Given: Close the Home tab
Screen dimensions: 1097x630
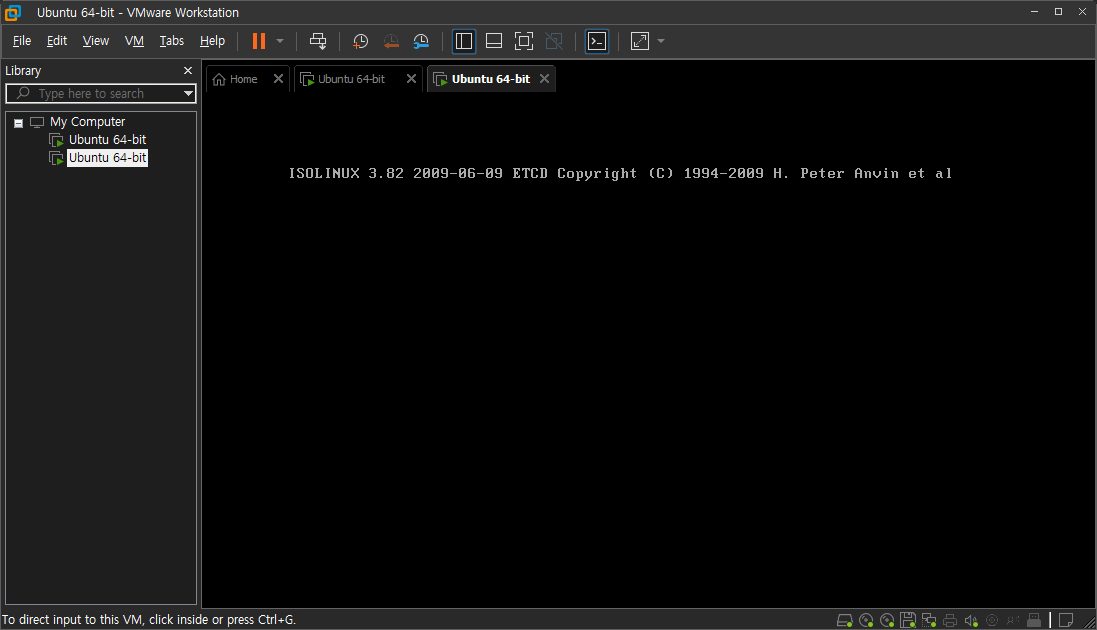Looking at the screenshot, I should click(278, 78).
